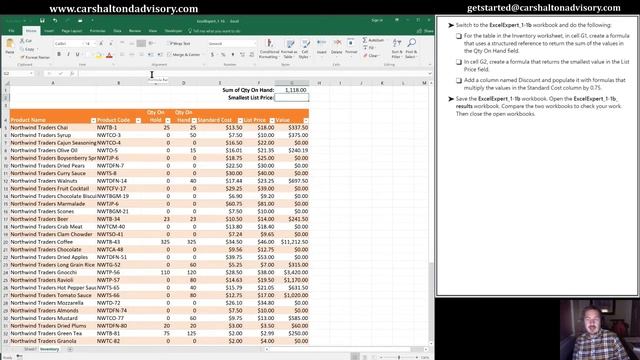
Task: Apply bold formatting to the cell
Action: [x=59, y=54]
